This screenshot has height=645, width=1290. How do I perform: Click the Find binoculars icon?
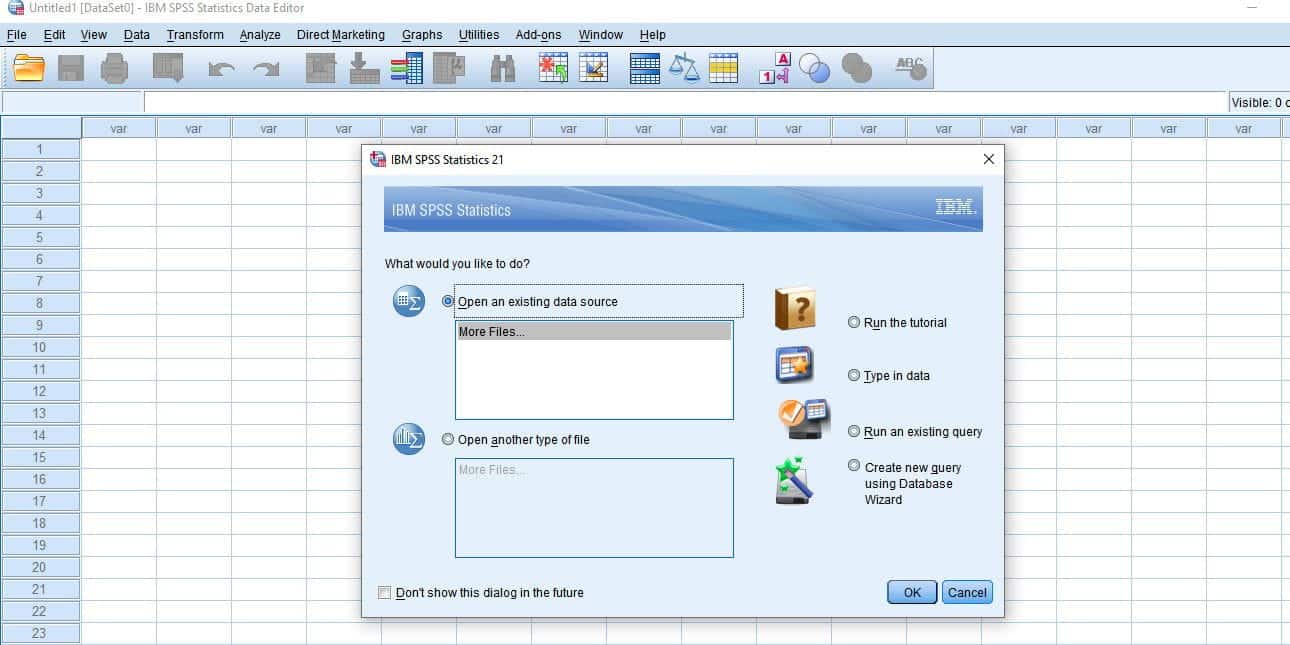[x=503, y=68]
